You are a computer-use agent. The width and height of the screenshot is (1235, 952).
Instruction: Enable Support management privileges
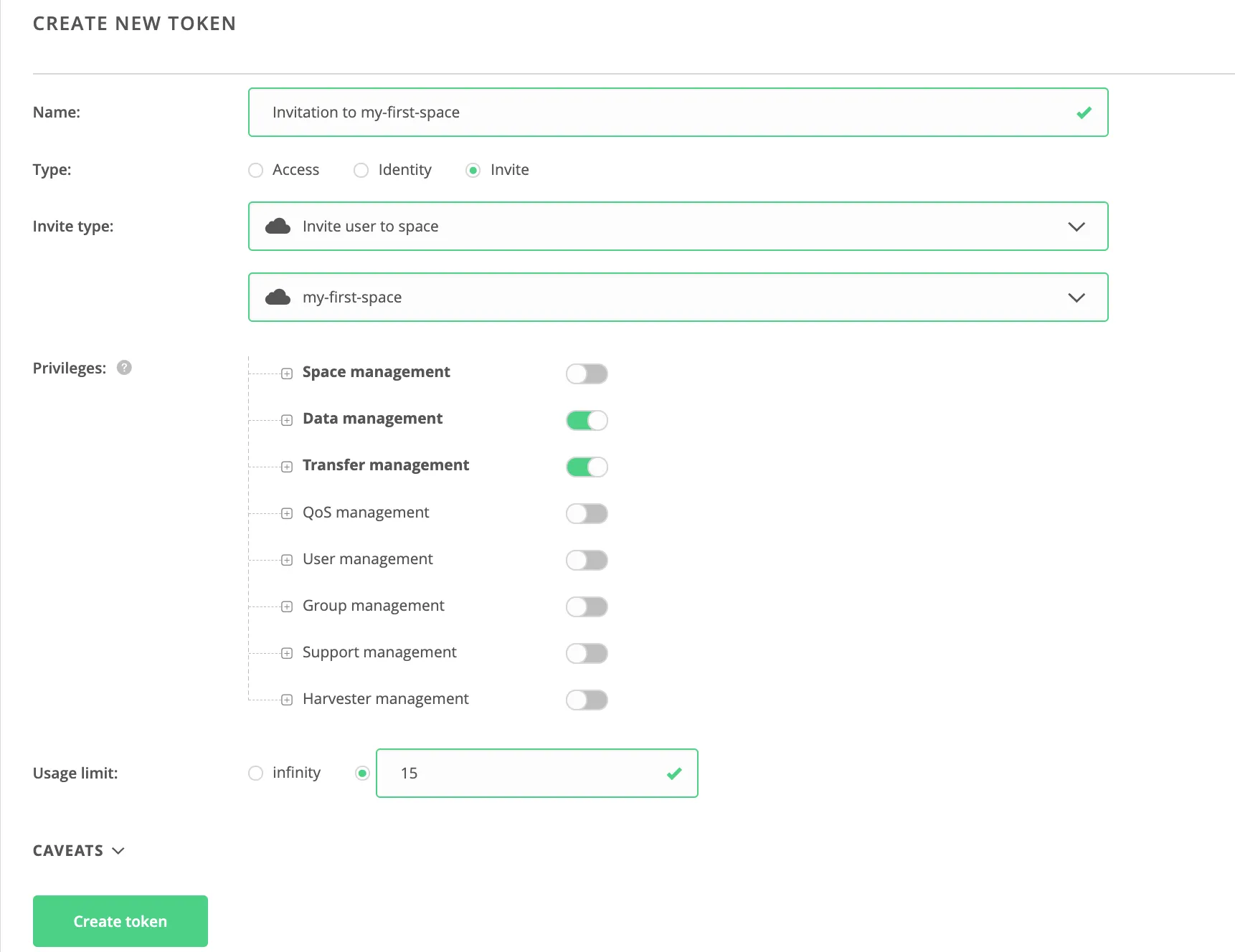[x=587, y=653]
